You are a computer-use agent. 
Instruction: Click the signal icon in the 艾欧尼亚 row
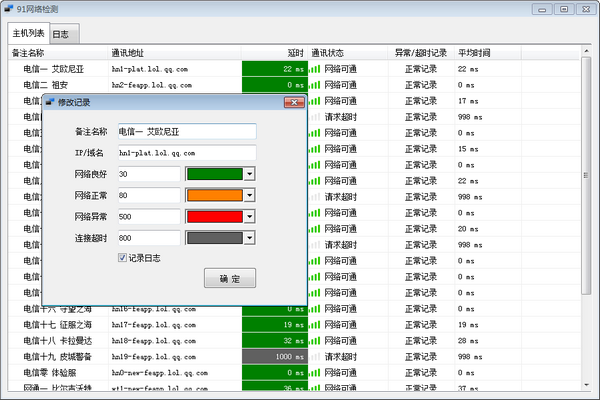tap(315, 70)
